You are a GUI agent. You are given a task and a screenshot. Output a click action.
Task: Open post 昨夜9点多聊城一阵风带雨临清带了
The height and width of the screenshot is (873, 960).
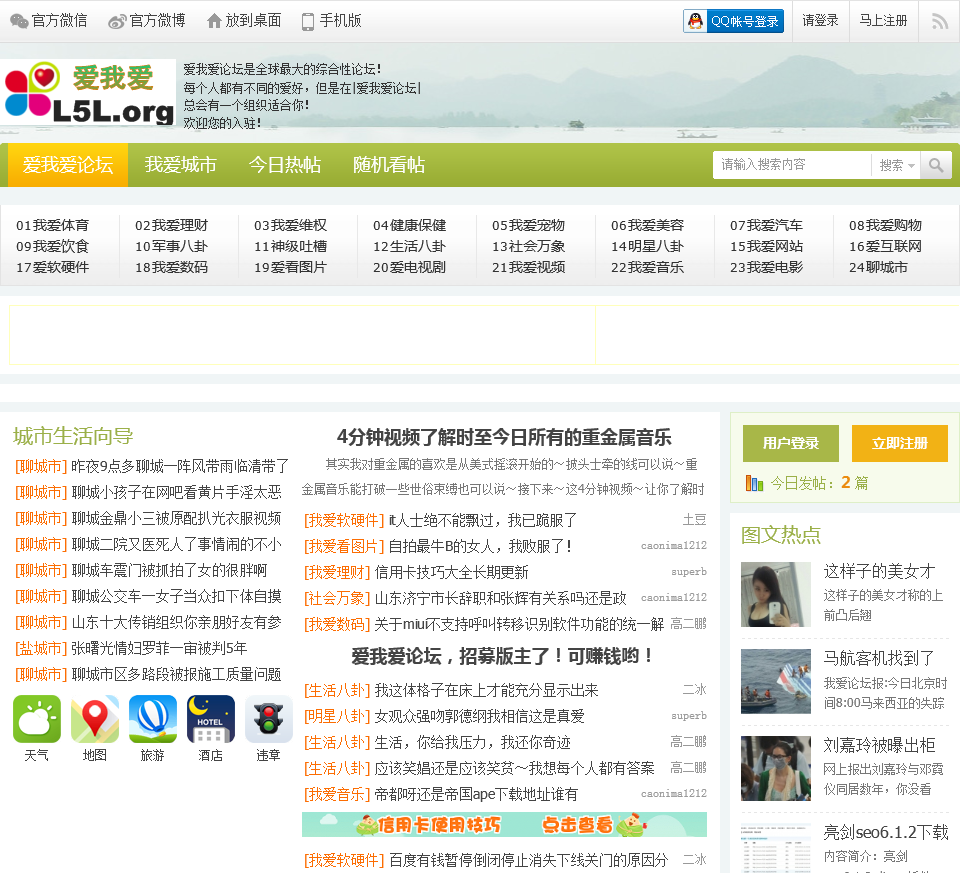click(180, 466)
